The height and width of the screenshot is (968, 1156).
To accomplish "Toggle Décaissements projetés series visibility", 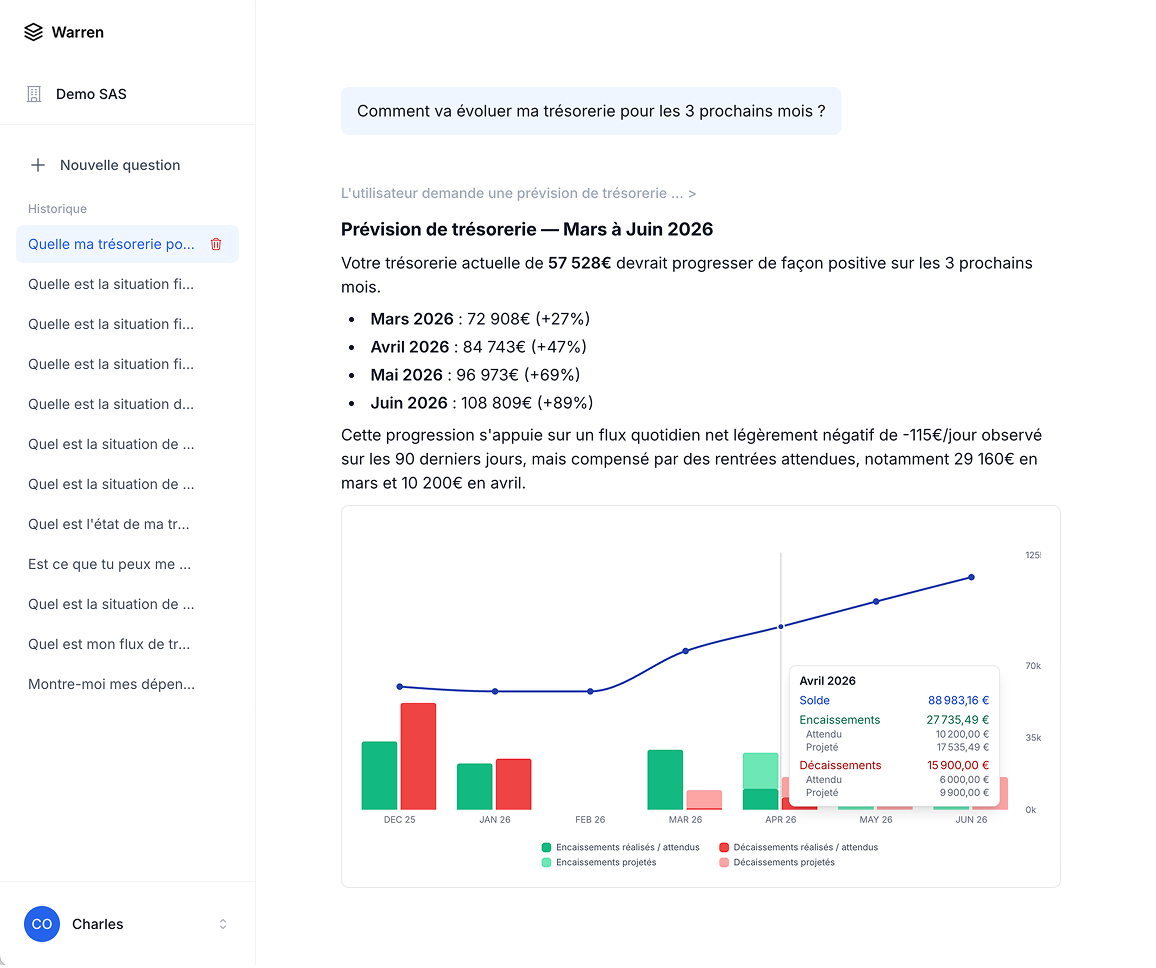I will 723,862.
